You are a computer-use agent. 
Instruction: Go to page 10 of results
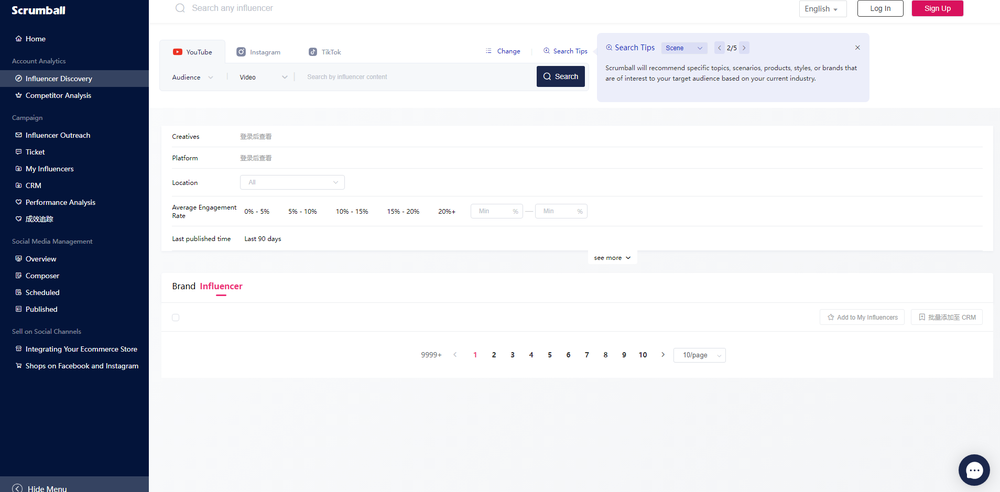643,355
